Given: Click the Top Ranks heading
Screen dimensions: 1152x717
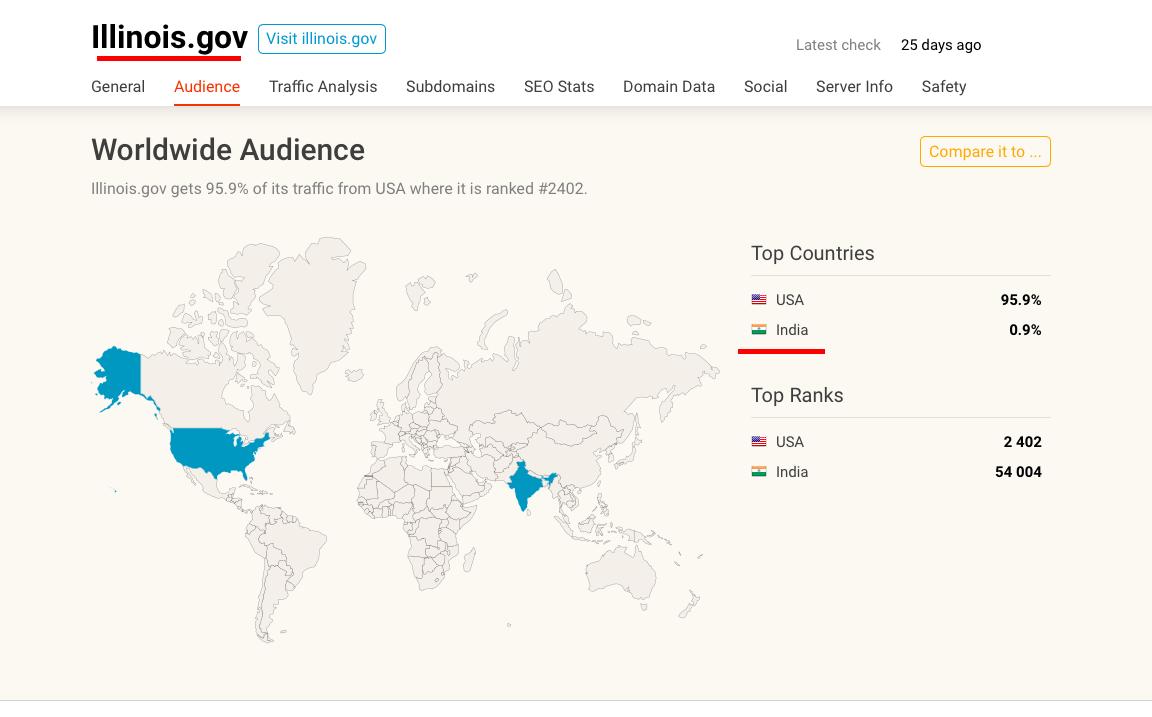Looking at the screenshot, I should click(797, 395).
